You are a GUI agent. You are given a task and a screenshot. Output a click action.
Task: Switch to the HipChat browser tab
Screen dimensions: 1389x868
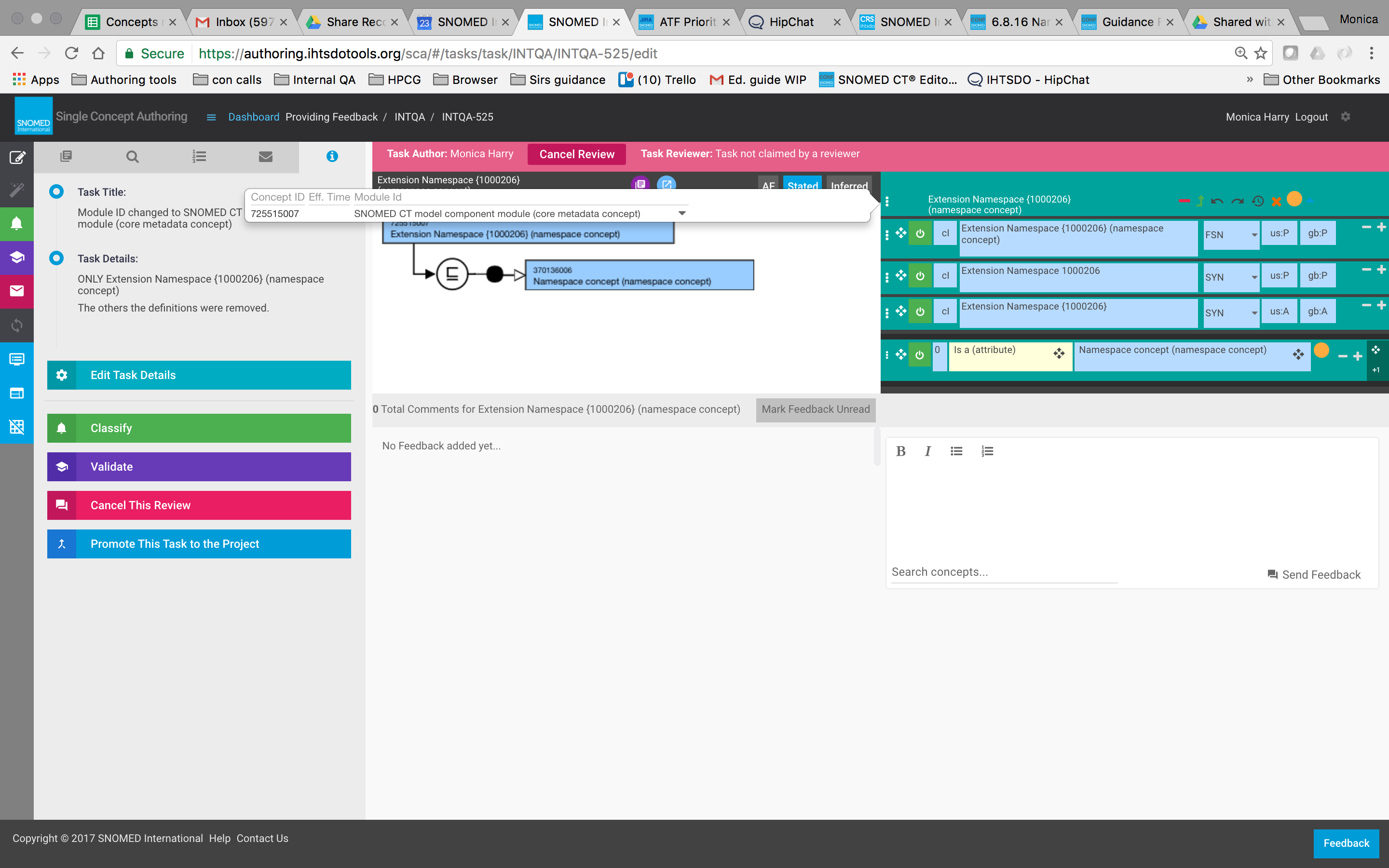(791, 22)
